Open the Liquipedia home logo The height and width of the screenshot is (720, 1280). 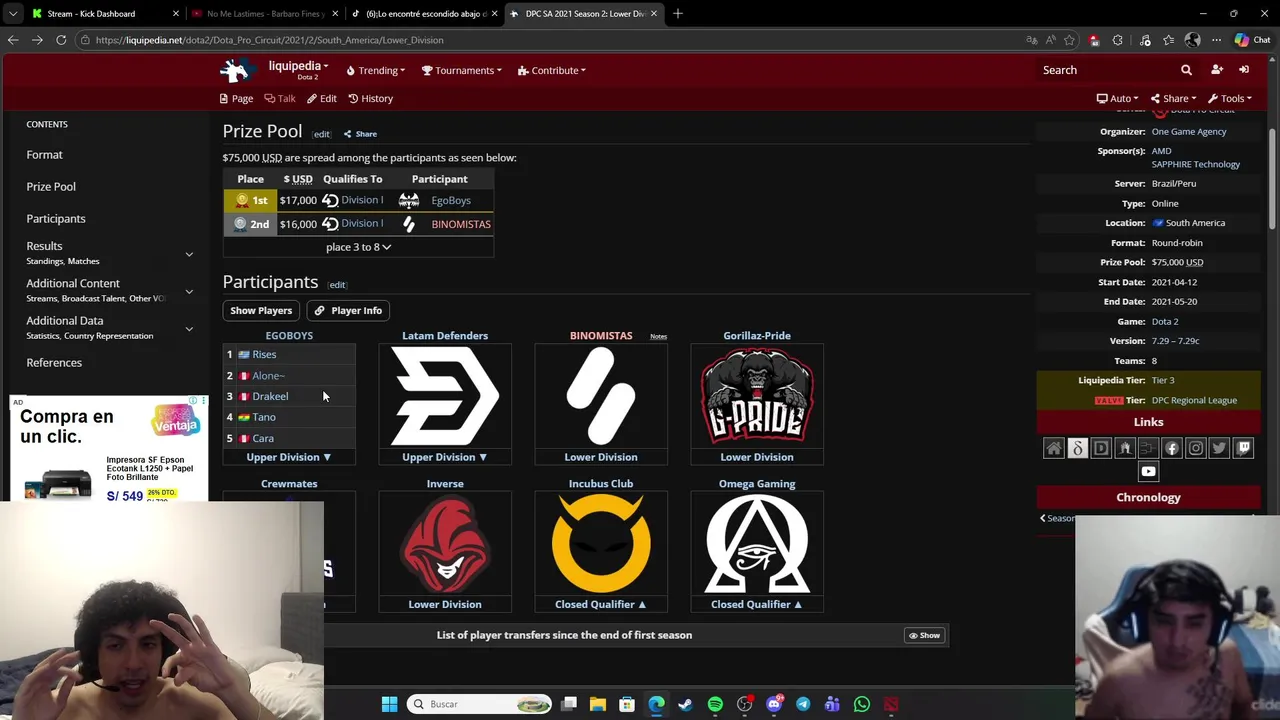point(236,70)
